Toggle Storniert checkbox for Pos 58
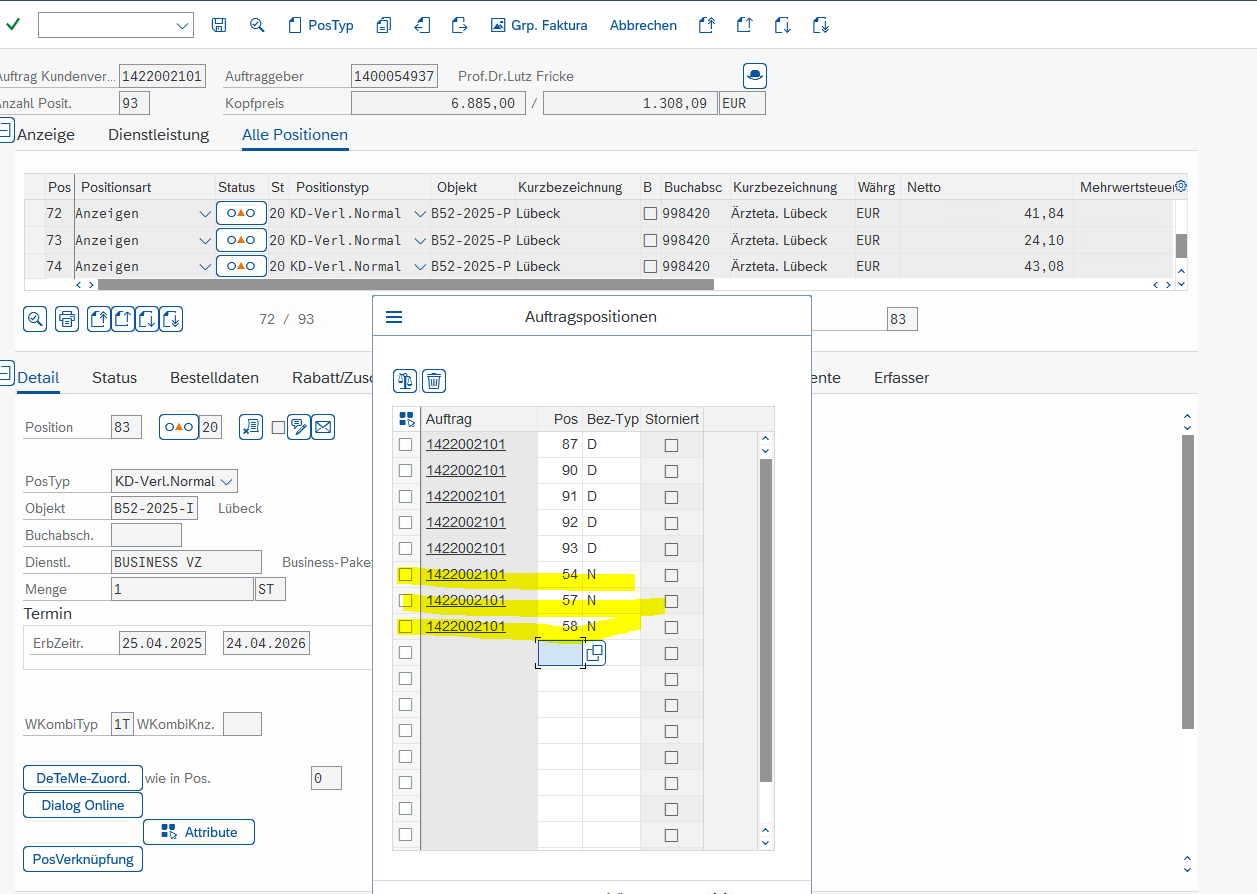The image size is (1257, 894). pyautogui.click(x=671, y=627)
